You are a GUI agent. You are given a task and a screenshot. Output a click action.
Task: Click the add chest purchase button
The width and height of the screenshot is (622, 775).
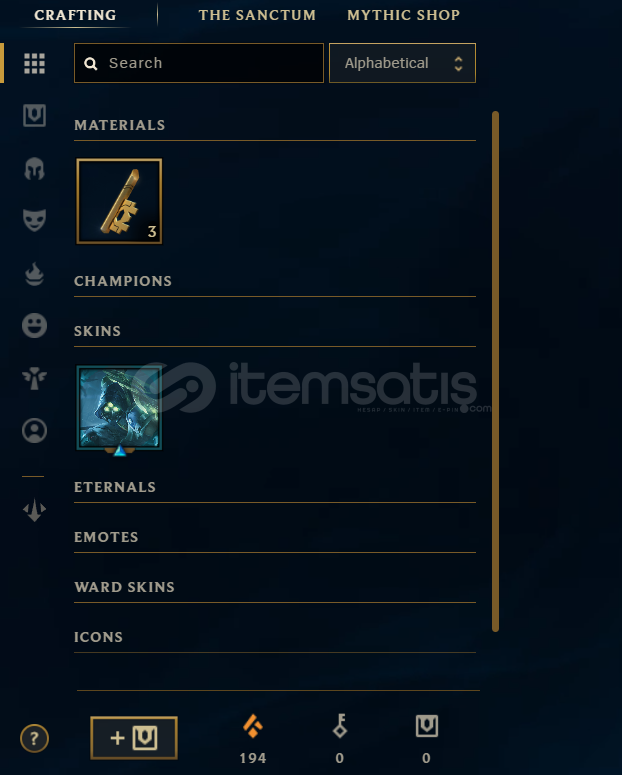134,738
